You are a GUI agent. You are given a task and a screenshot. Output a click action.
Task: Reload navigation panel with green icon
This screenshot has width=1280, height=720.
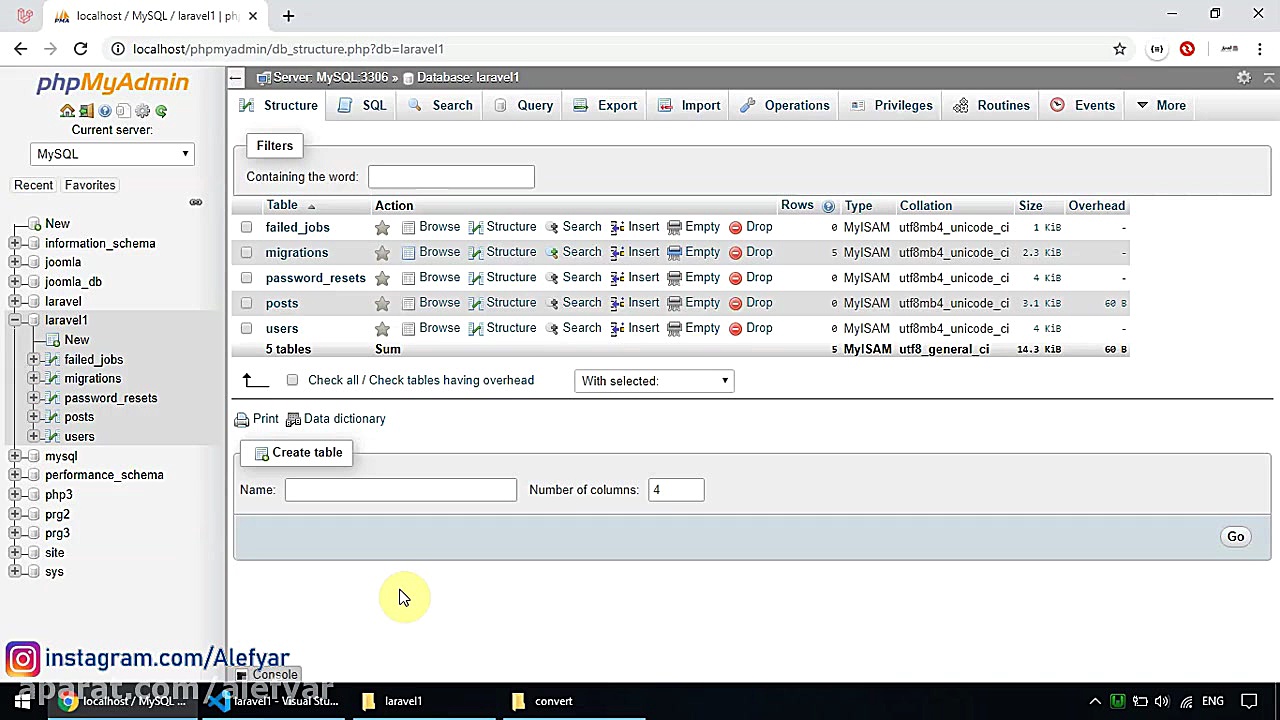coord(161,111)
